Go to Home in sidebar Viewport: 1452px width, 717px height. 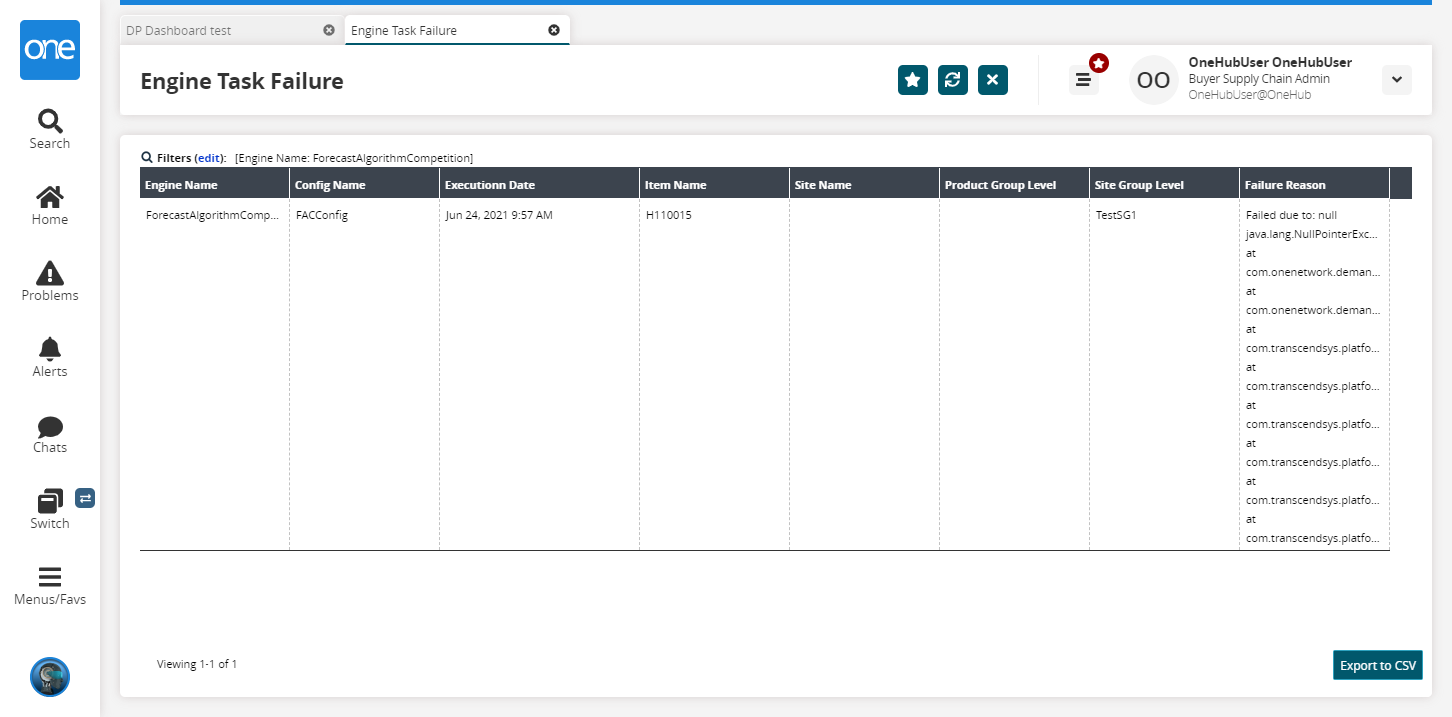50,197
